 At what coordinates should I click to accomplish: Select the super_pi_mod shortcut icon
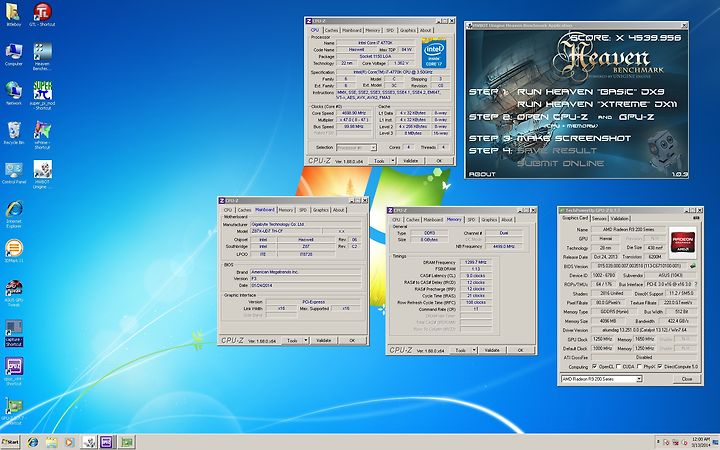coord(42,95)
